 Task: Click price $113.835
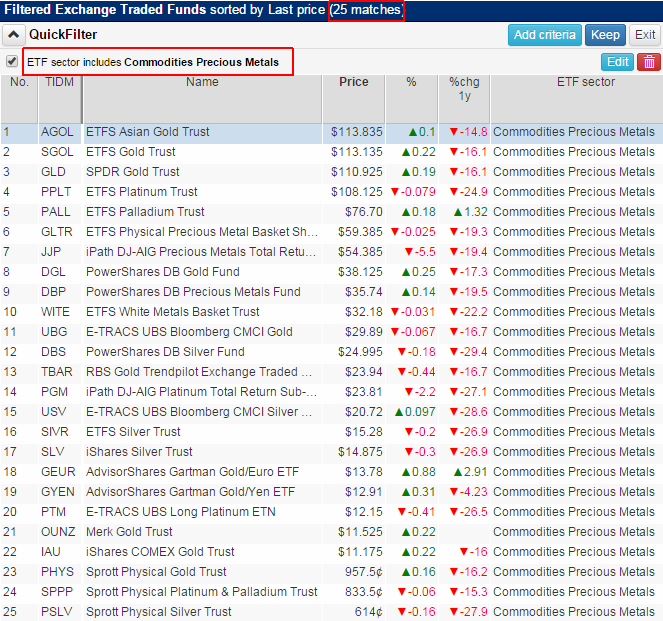pyautogui.click(x=356, y=132)
